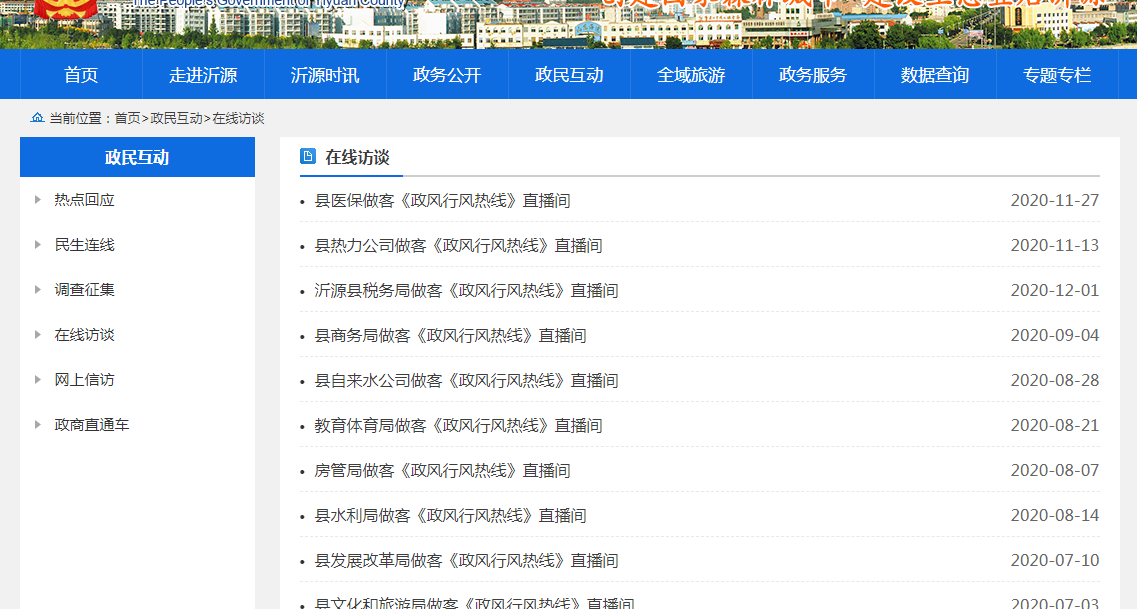Screen dimensions: 1137x609
Task: Click the home icon in breadcrumb
Action: tap(37, 118)
